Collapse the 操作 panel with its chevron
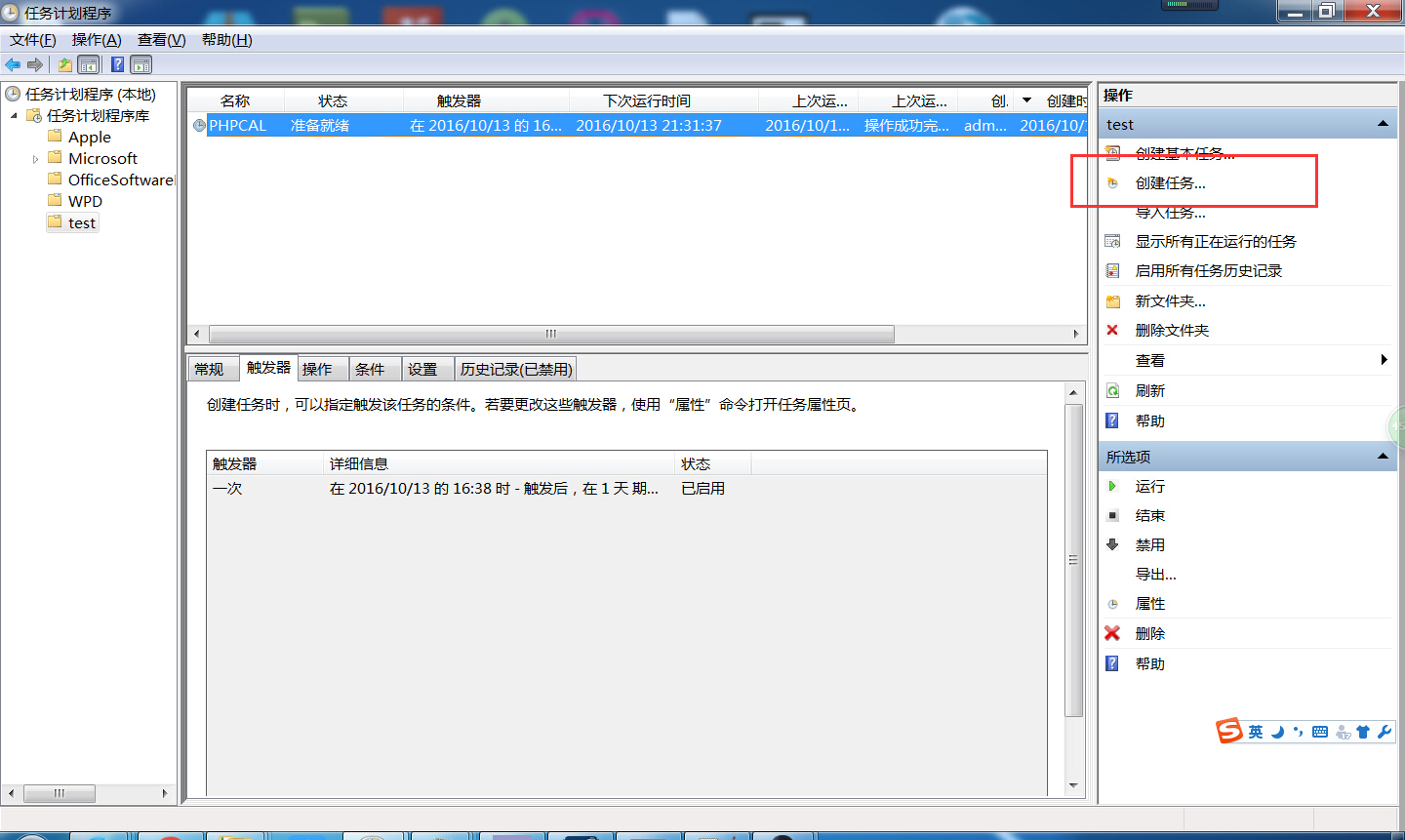Image resolution: width=1405 pixels, height=840 pixels. [1383, 123]
